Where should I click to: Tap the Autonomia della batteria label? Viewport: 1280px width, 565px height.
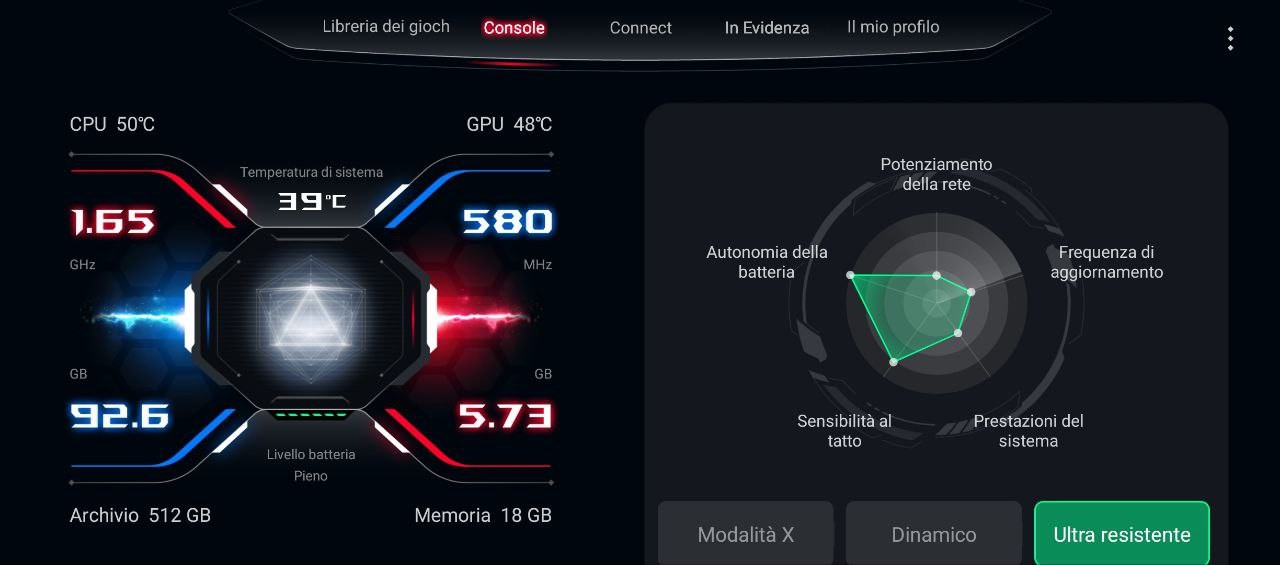pyautogui.click(x=767, y=262)
